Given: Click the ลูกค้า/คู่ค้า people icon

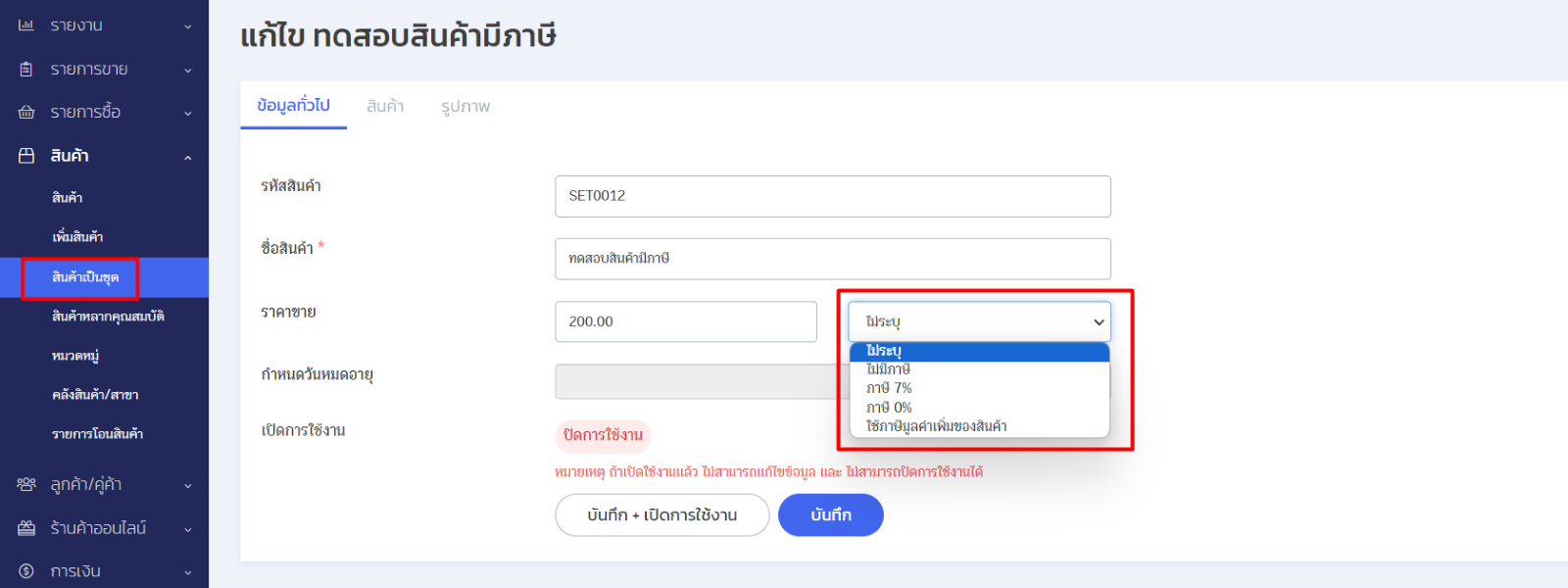Looking at the screenshot, I should click(x=26, y=484).
